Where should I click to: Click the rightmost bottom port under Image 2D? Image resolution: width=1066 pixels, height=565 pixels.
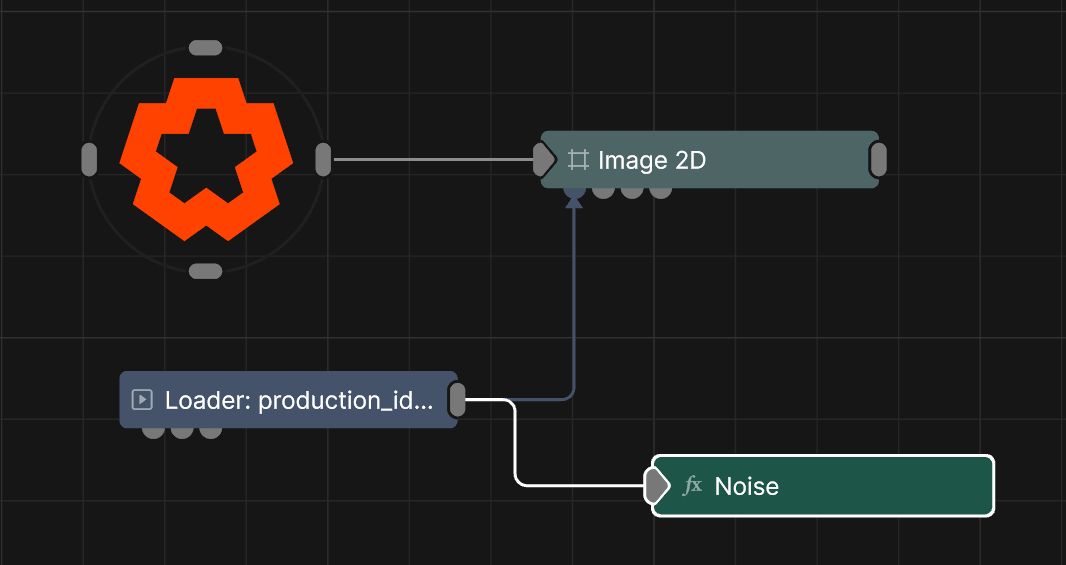(660, 191)
